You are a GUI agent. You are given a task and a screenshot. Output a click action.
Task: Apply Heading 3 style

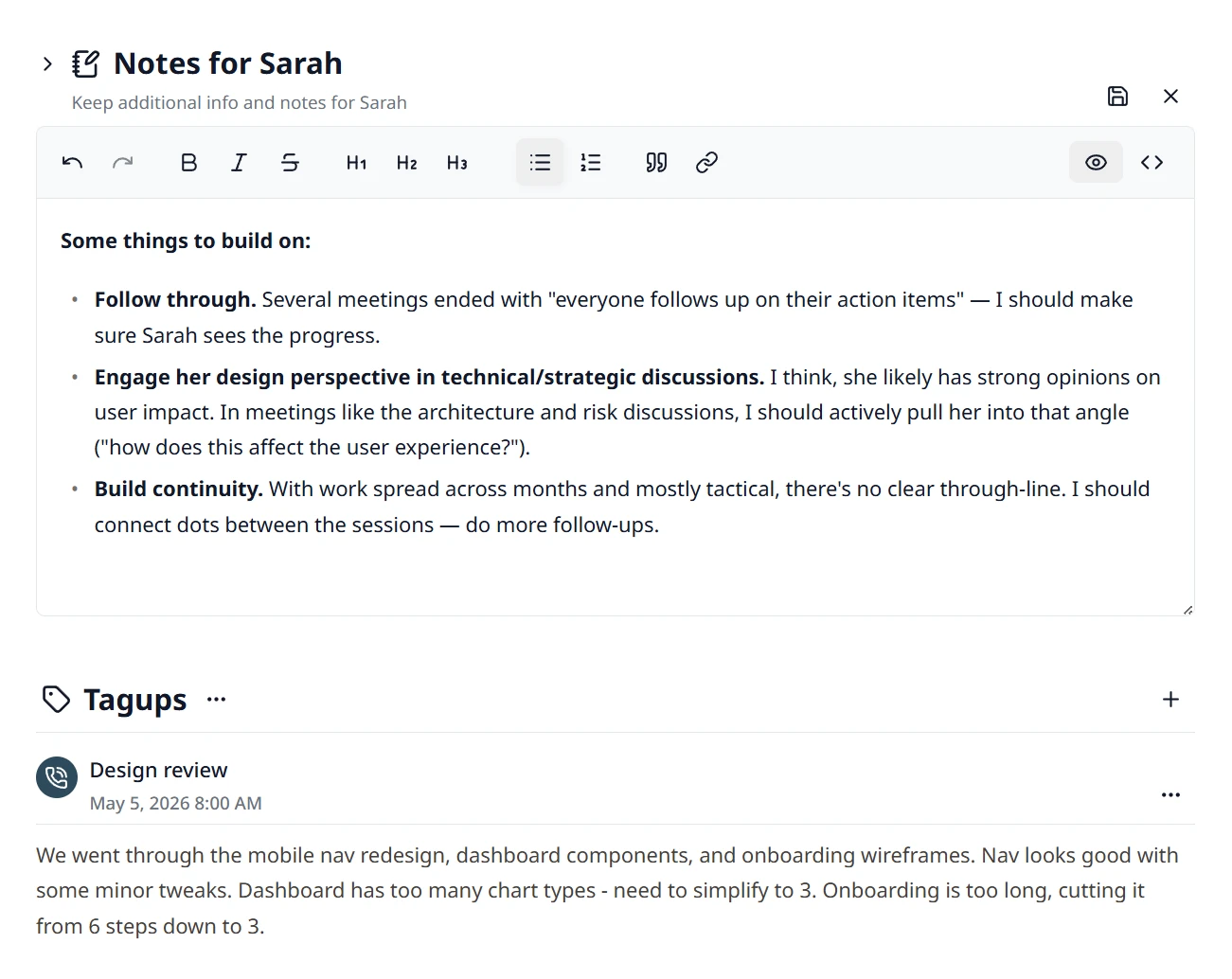(x=456, y=163)
